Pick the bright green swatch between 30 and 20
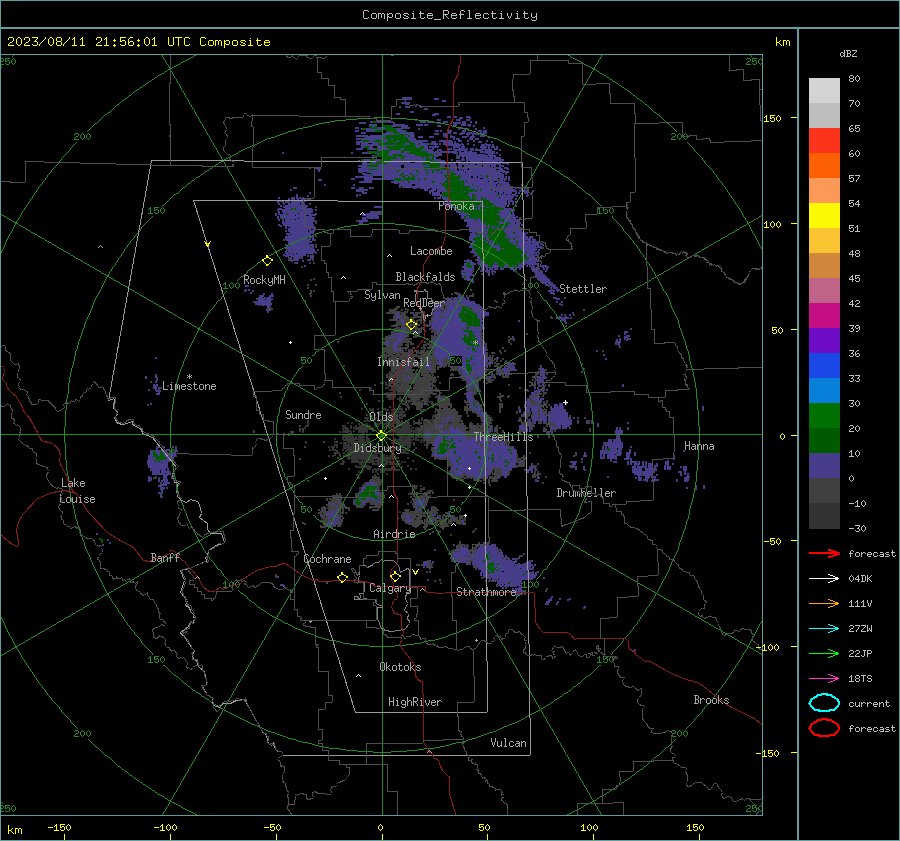Viewport: 900px width, 841px height. click(x=824, y=415)
